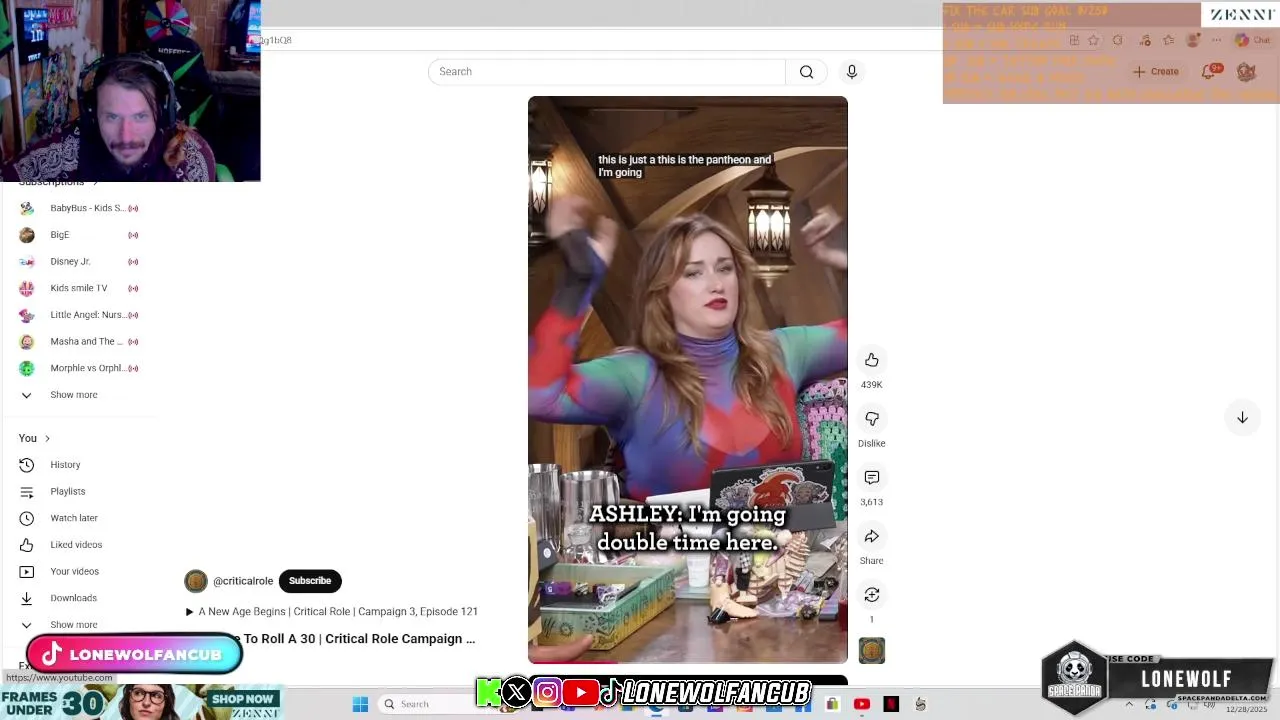This screenshot has width=1280, height=720.
Task: Dislike the Short with thumbs-down icon
Action: (x=872, y=419)
